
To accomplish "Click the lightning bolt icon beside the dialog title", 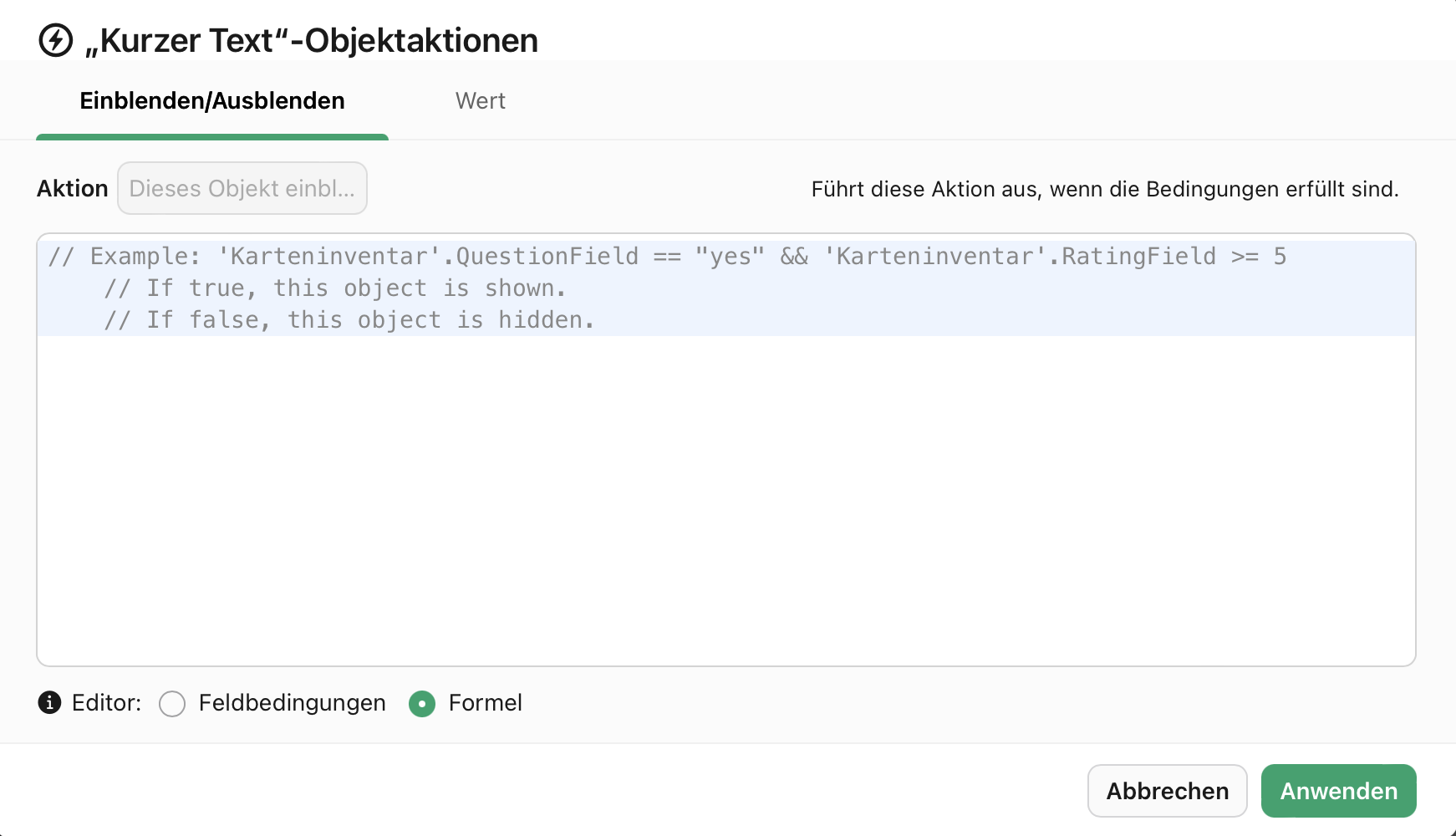I will [x=55, y=40].
